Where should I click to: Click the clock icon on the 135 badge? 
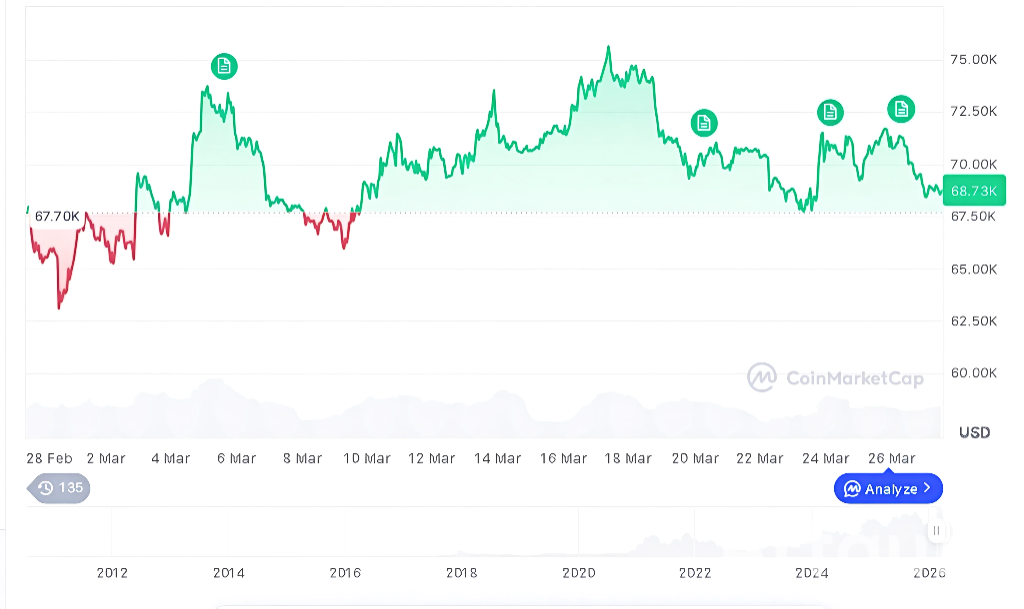point(45,488)
